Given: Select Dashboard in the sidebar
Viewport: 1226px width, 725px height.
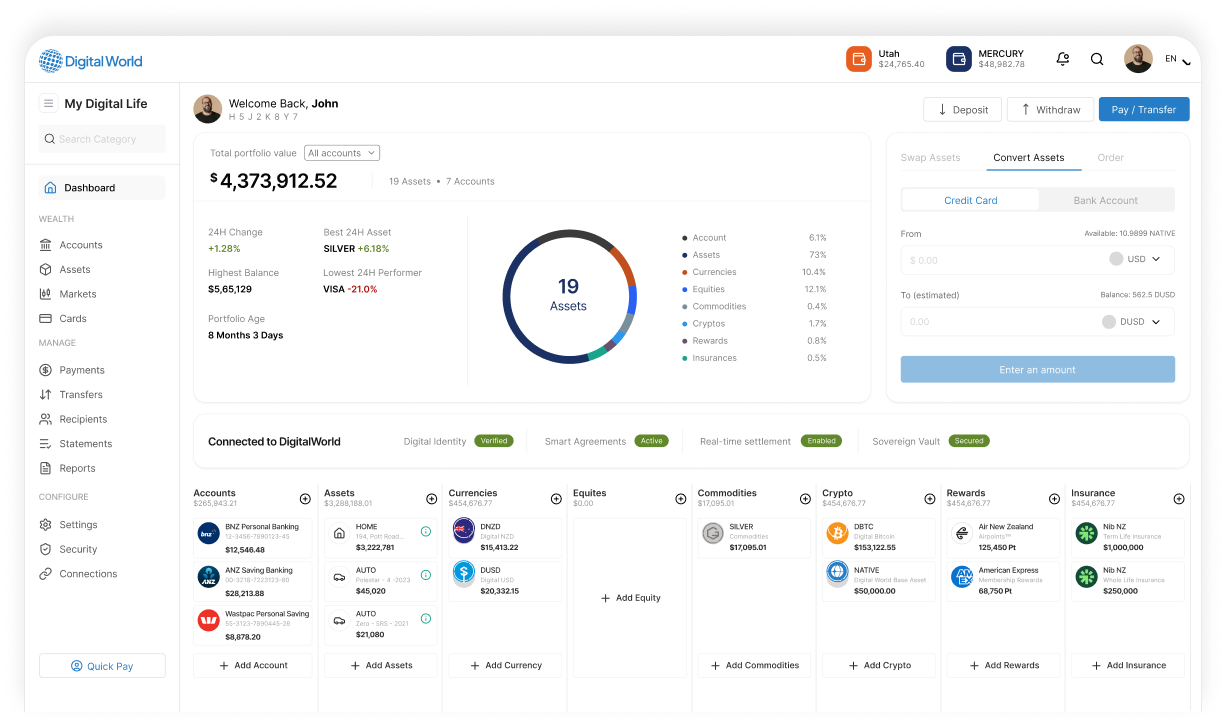Looking at the screenshot, I should coord(102,188).
